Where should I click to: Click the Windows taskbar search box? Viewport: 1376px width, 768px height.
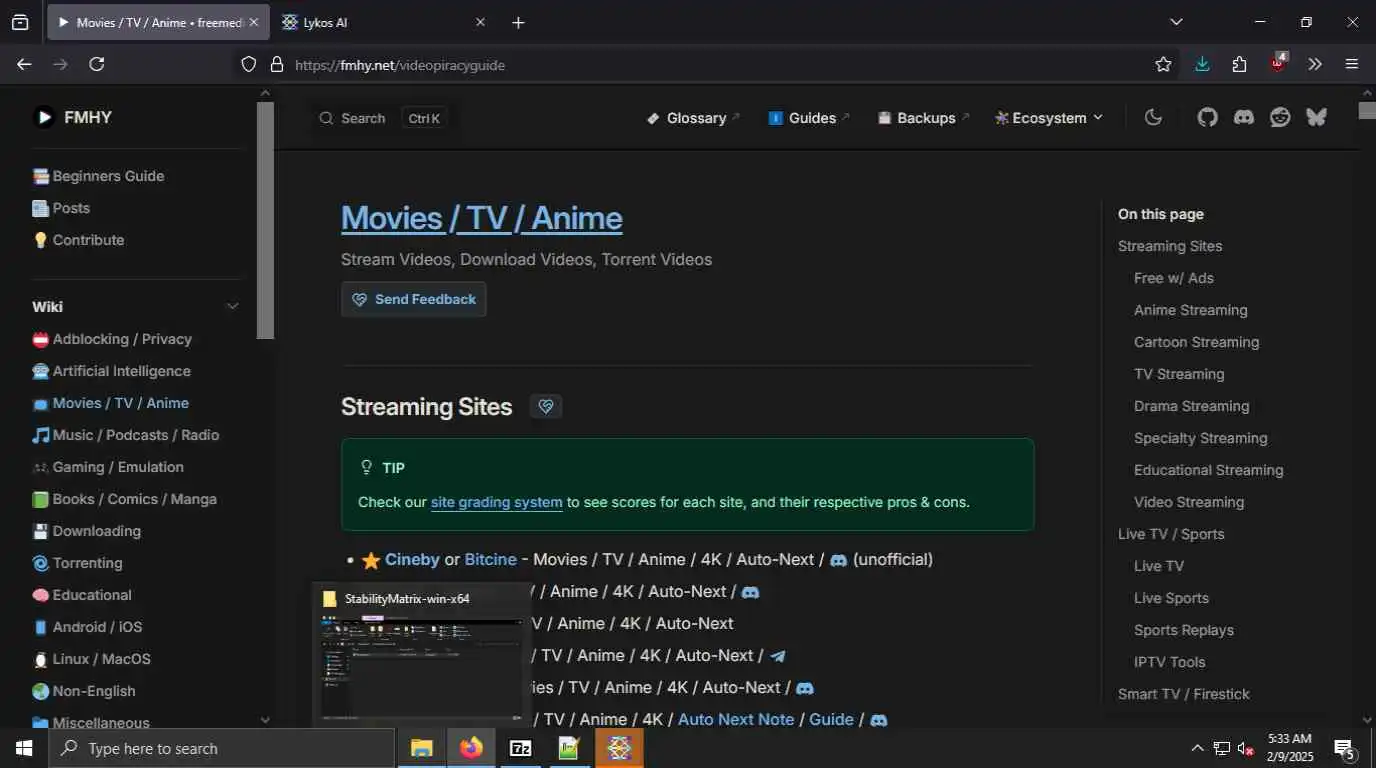coord(221,748)
